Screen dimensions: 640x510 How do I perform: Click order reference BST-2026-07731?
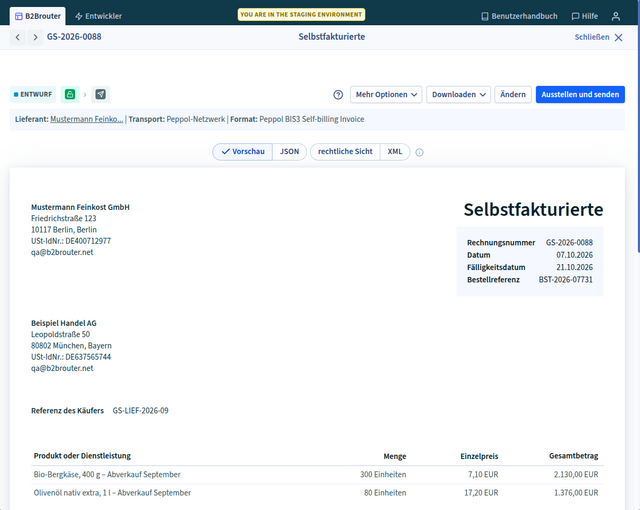565,280
